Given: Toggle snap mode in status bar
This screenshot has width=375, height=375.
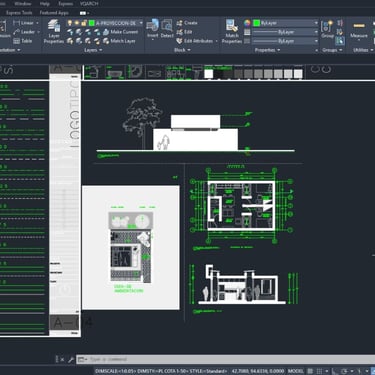Looking at the screenshot, I should [319, 371].
